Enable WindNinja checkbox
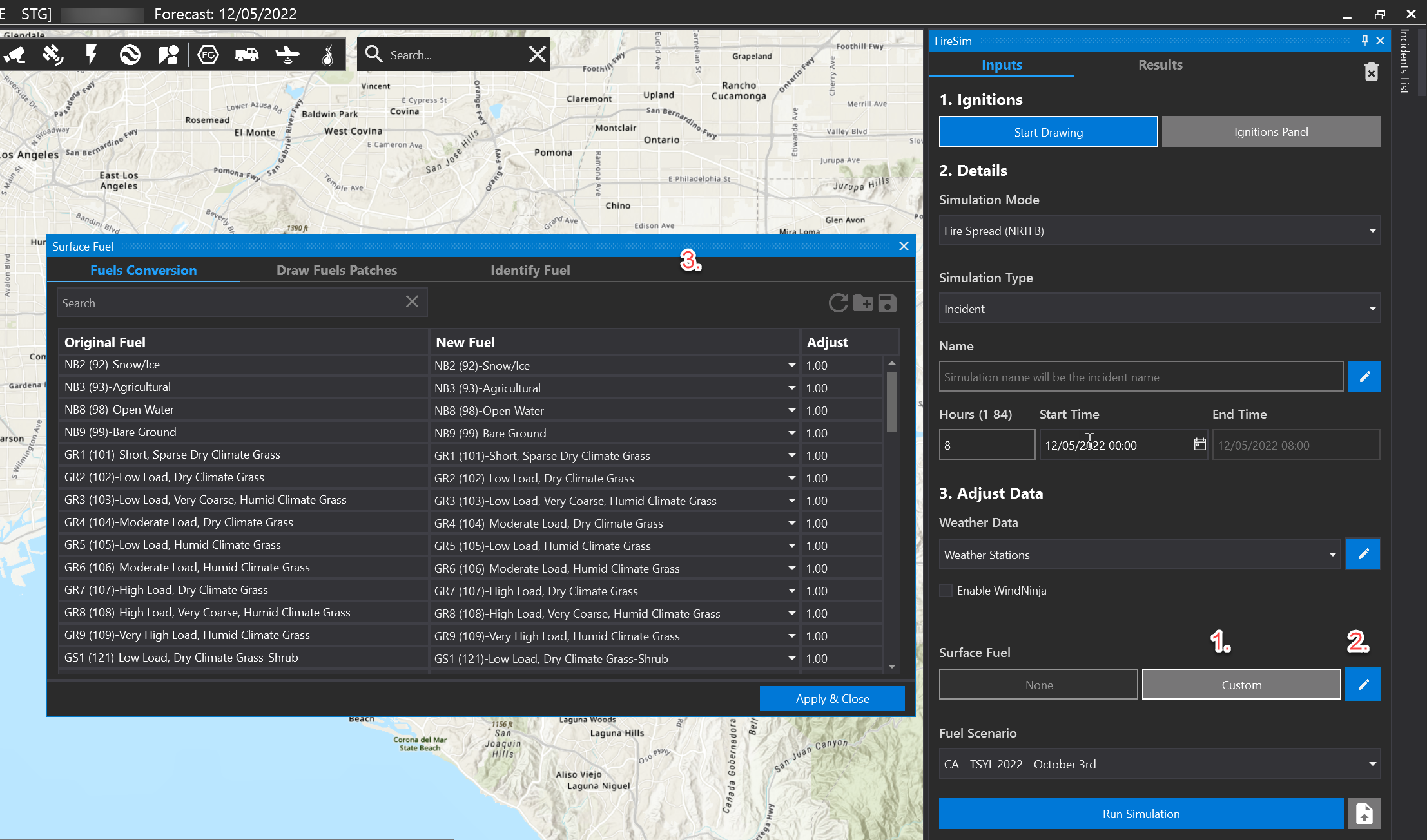Screen dimensions: 1427x840 [x=946, y=590]
